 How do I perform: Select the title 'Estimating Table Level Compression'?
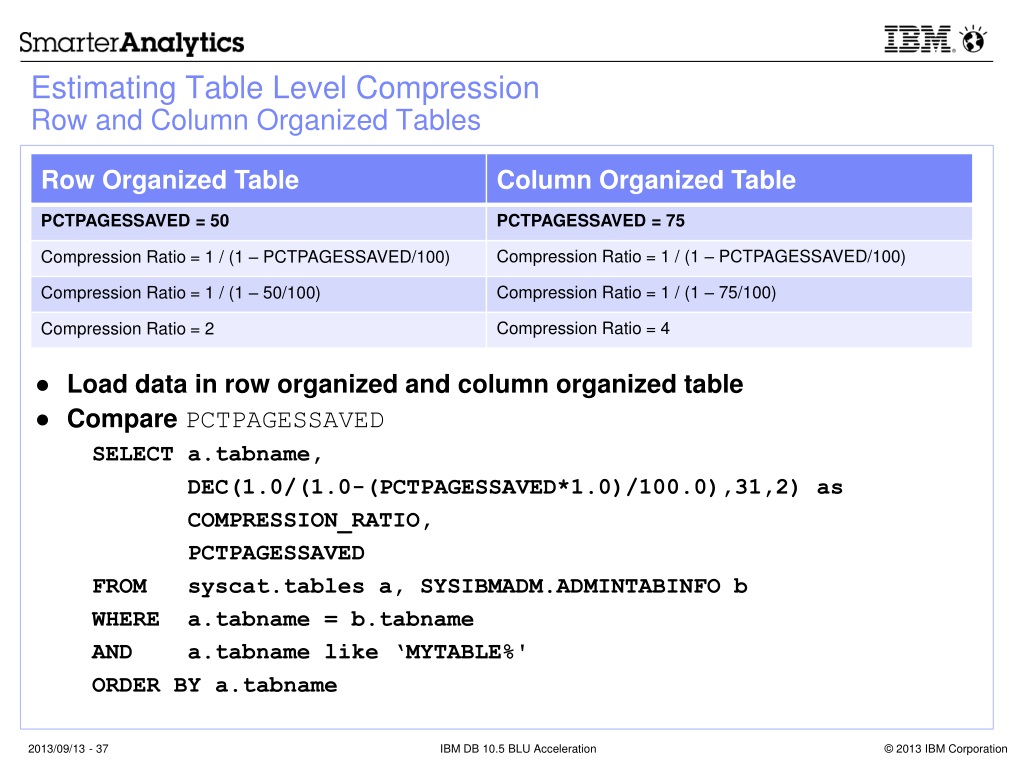285,88
